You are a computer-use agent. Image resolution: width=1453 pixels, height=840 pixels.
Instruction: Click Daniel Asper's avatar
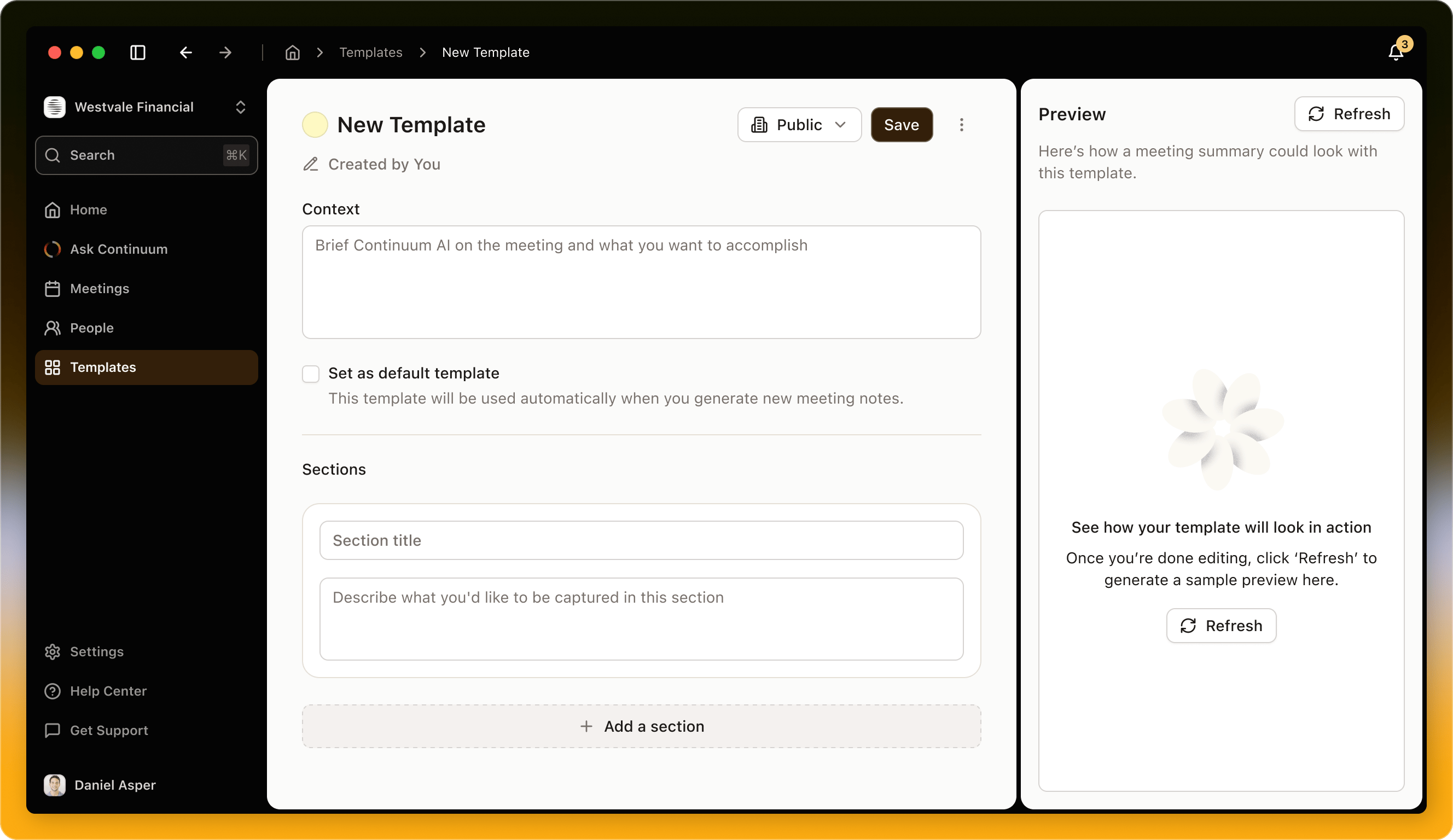point(55,785)
